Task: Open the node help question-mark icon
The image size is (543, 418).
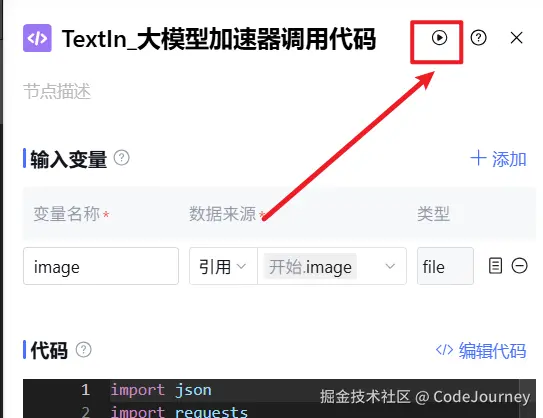Action: (x=478, y=37)
